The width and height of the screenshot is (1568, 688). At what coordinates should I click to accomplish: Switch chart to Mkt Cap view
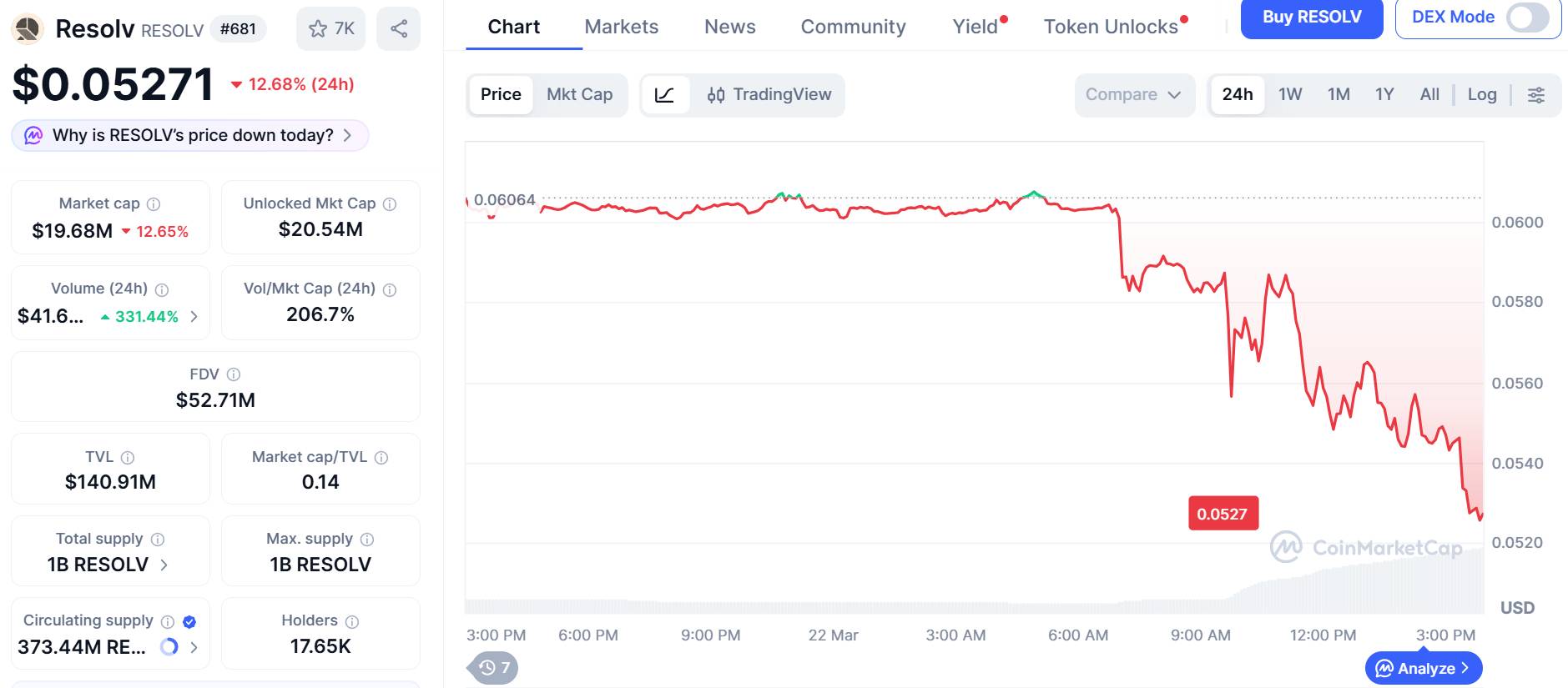click(x=580, y=94)
